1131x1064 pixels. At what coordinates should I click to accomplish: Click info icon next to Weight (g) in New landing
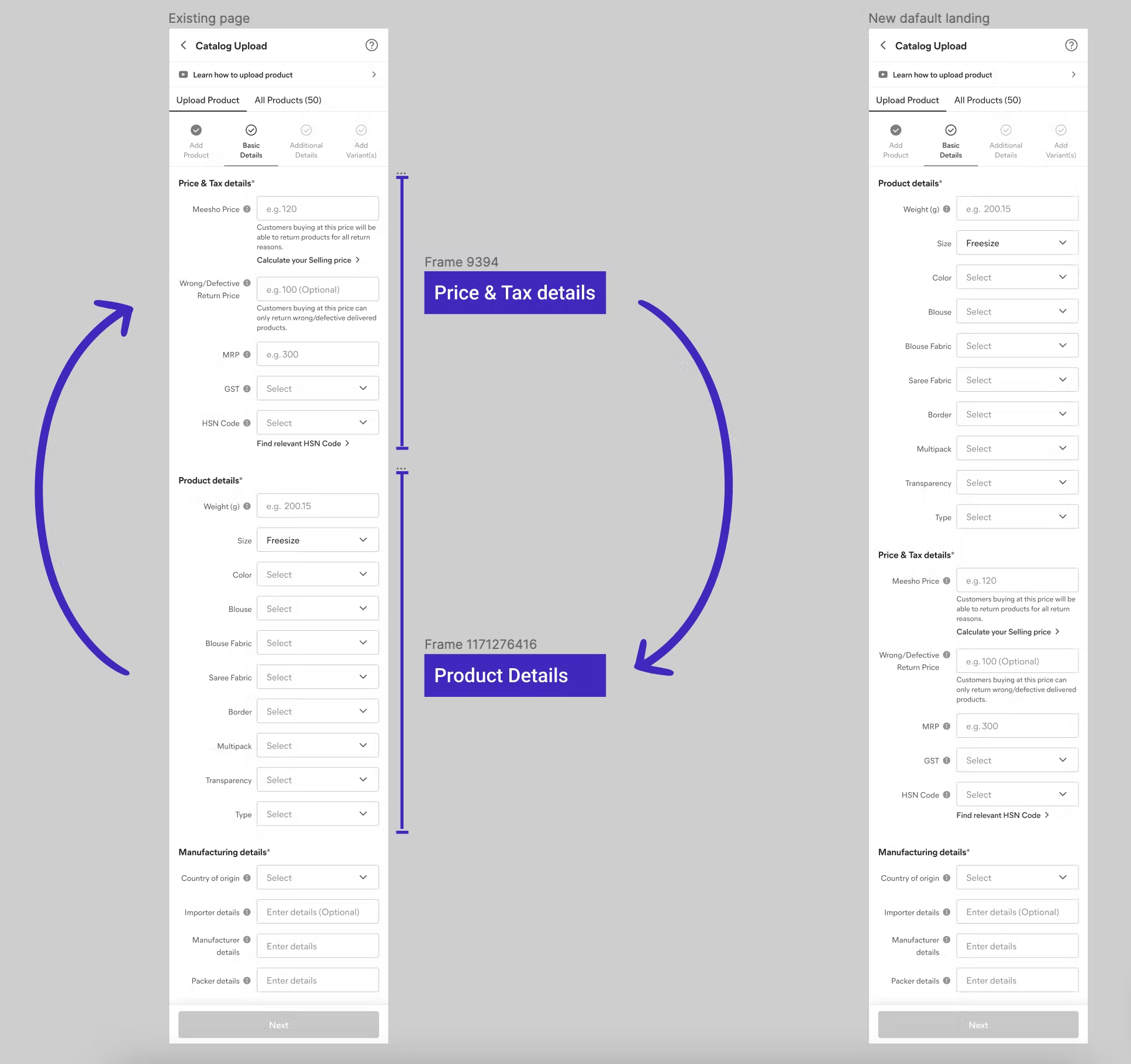pyautogui.click(x=946, y=209)
